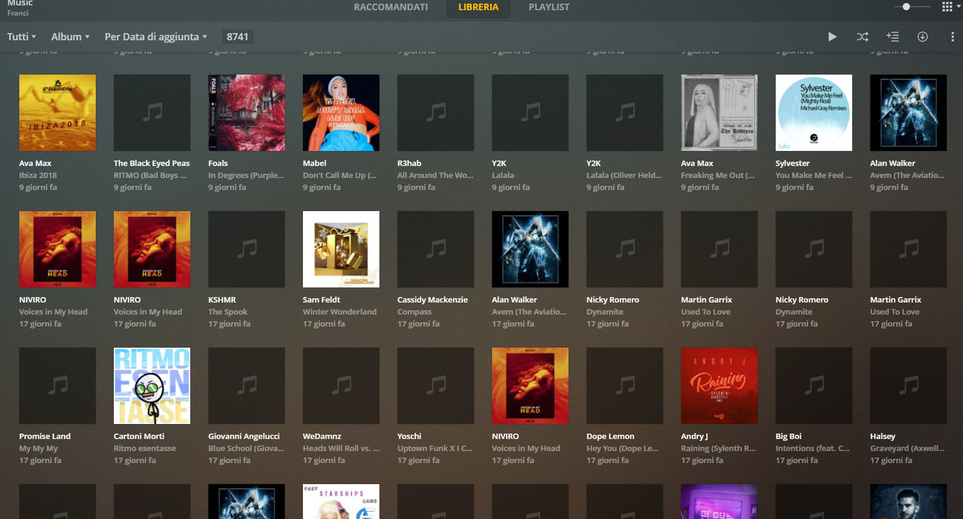Open the PLAYLIST tab

coord(549,7)
